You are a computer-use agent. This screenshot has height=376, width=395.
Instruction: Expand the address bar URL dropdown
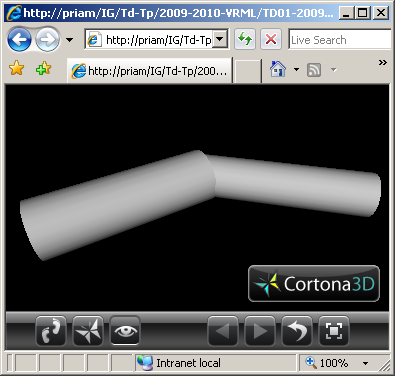220,40
